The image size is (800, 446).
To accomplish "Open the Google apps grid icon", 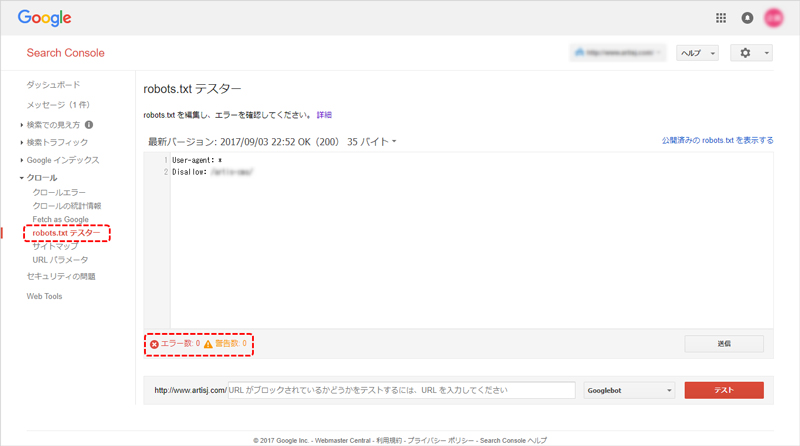I will (x=720, y=18).
